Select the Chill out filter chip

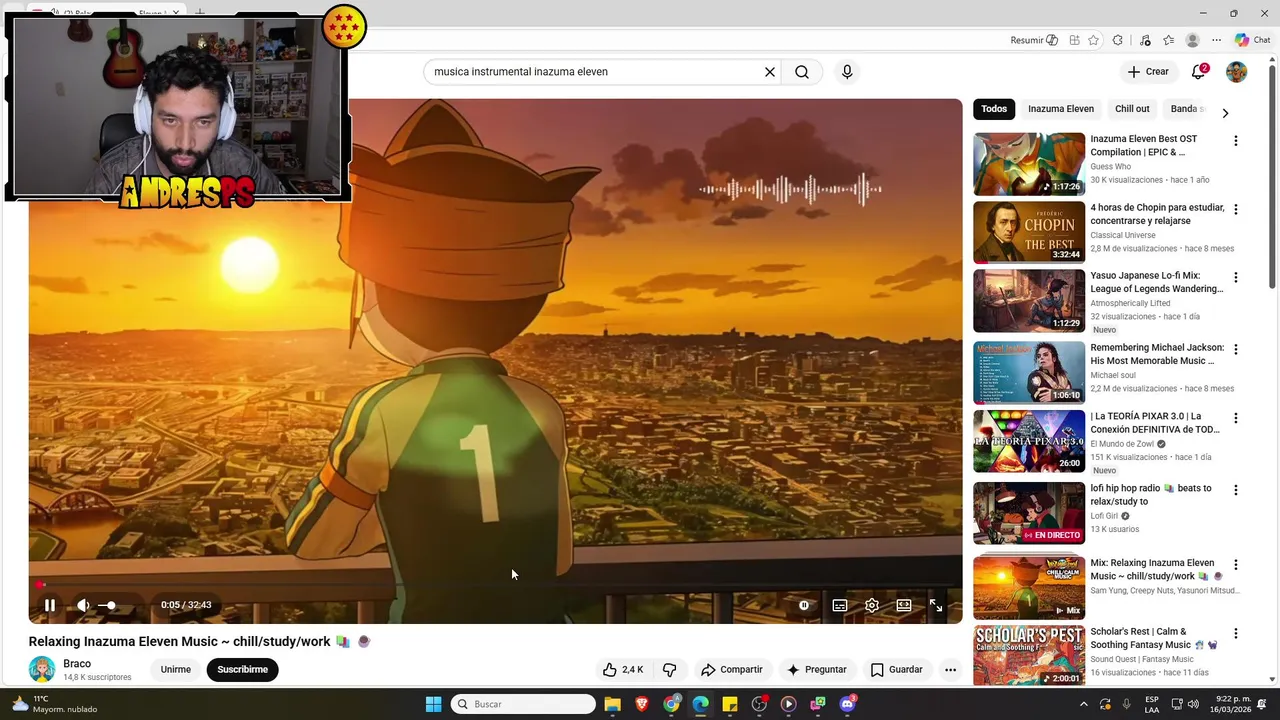[1132, 109]
